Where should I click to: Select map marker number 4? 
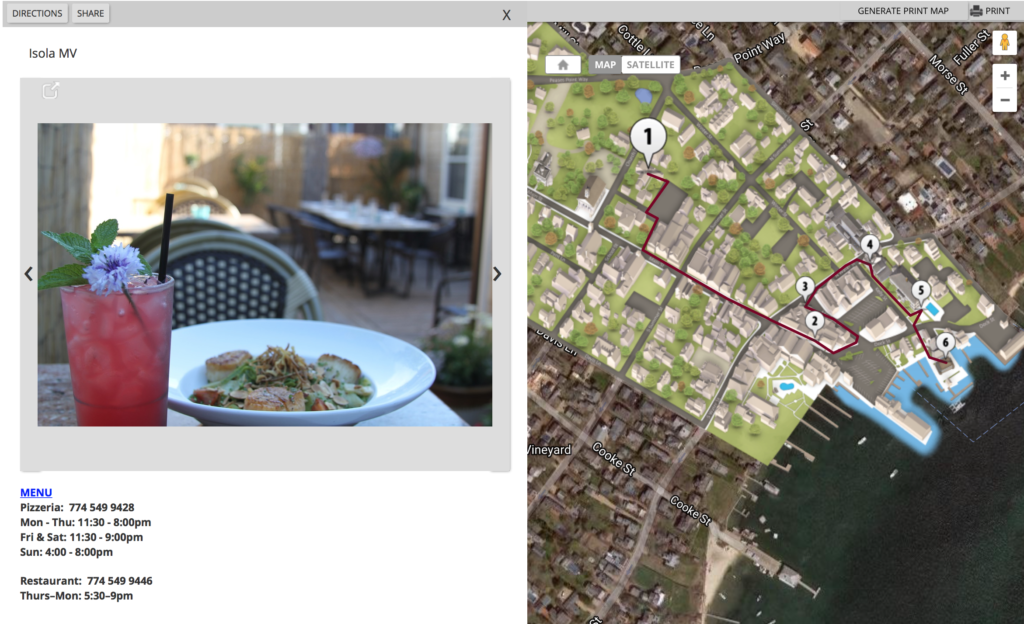[x=869, y=245]
